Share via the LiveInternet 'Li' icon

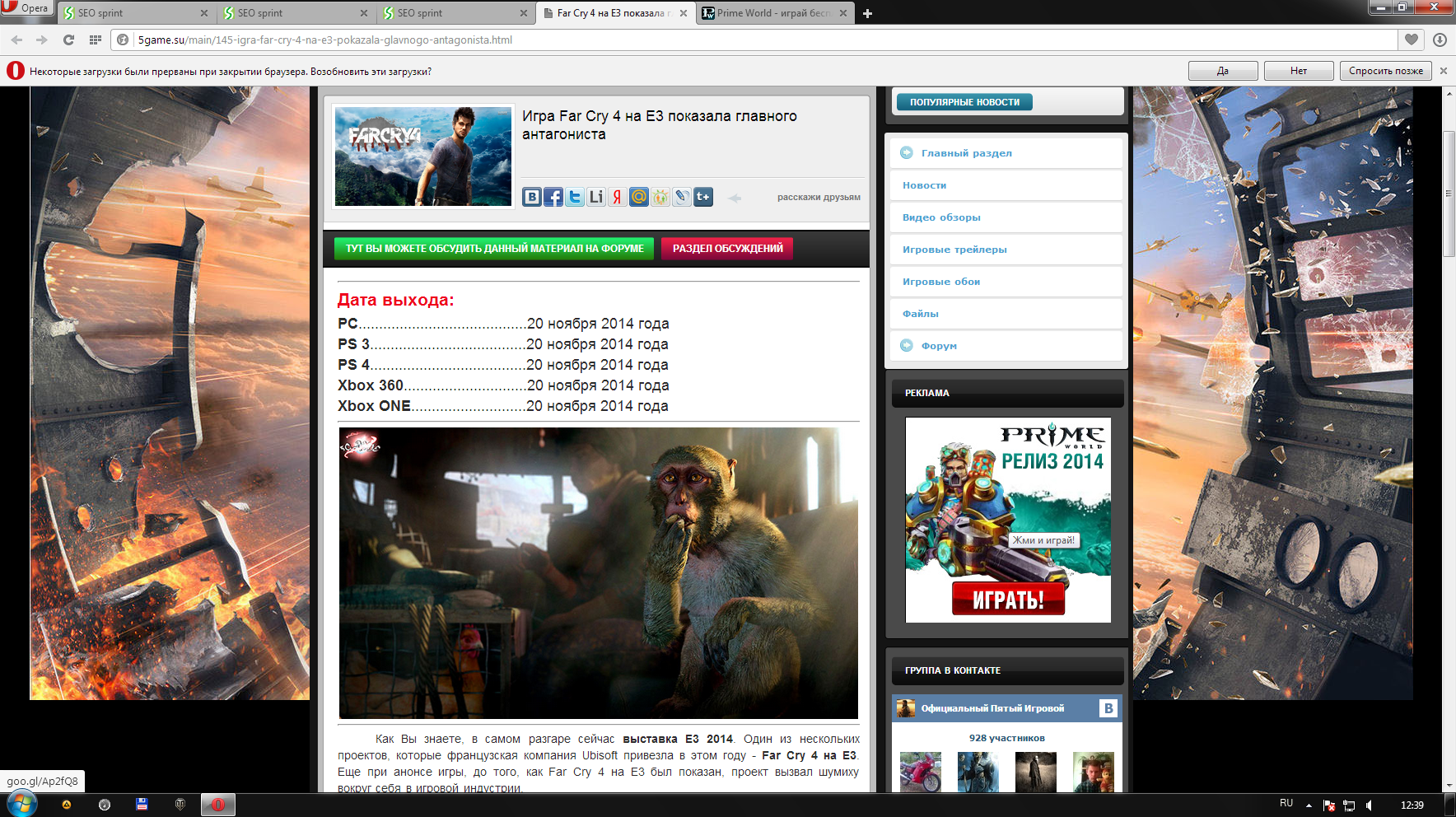[x=596, y=197]
